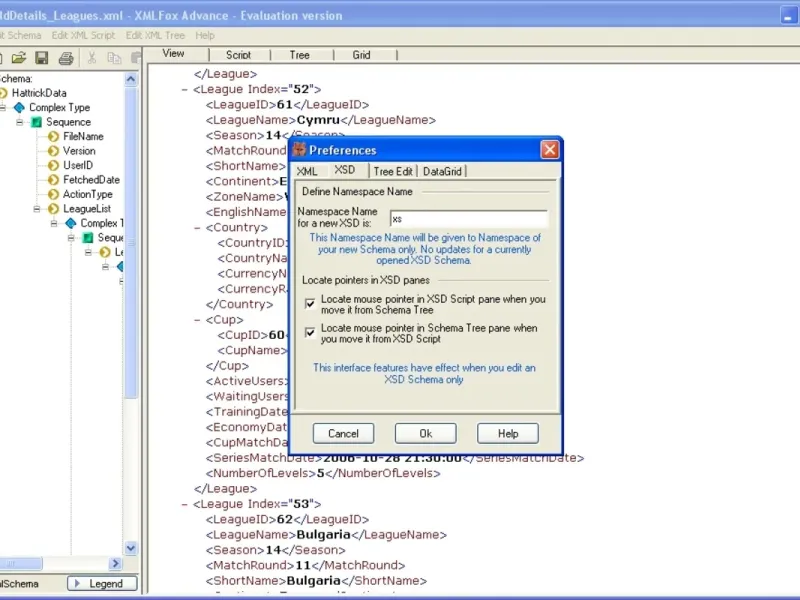Collapse the Cup element in XML view
800x600 pixels.
click(197, 320)
